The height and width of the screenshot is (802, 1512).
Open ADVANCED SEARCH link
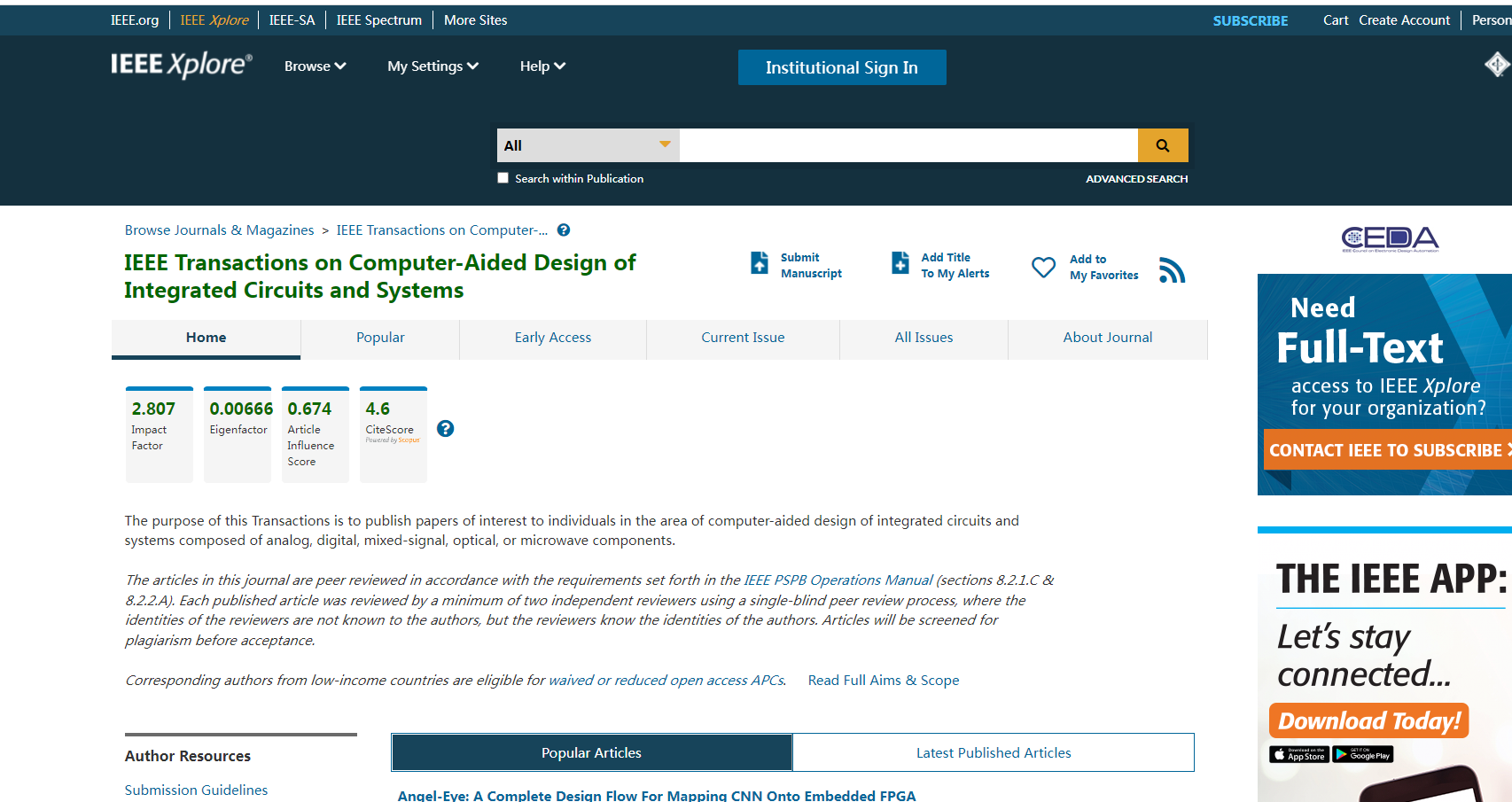point(1136,179)
